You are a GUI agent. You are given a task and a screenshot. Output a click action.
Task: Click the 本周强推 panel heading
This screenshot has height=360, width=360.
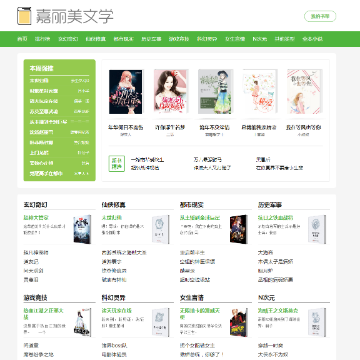click(x=42, y=68)
